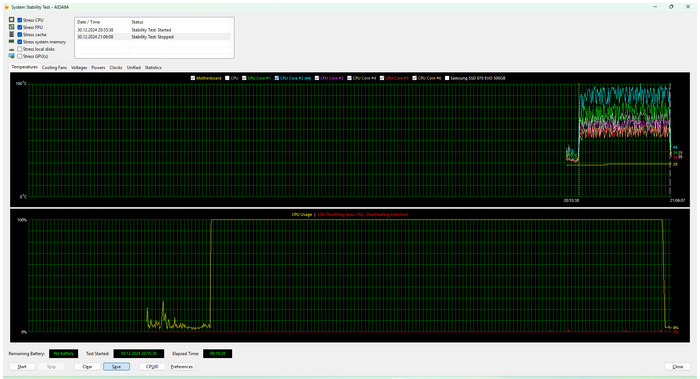Screen dimensions: 700x379
Task: Click the AIDA64 flame icon in title bar
Action: point(6,7)
